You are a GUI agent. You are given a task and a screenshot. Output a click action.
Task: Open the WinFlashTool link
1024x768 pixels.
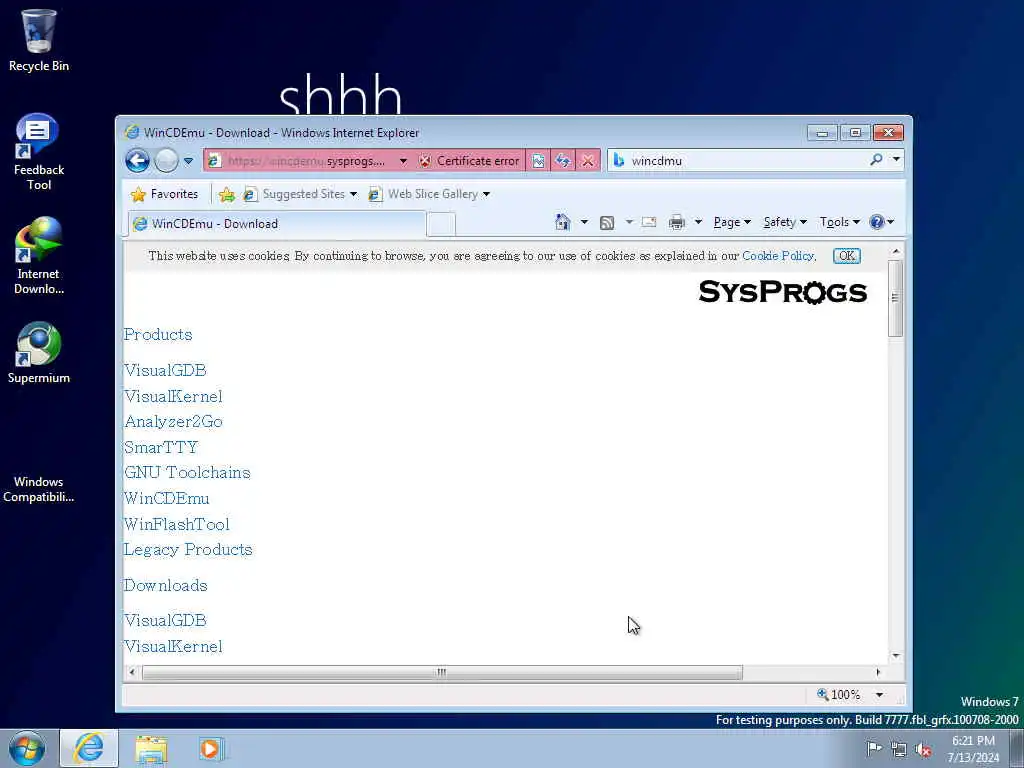coord(177,524)
